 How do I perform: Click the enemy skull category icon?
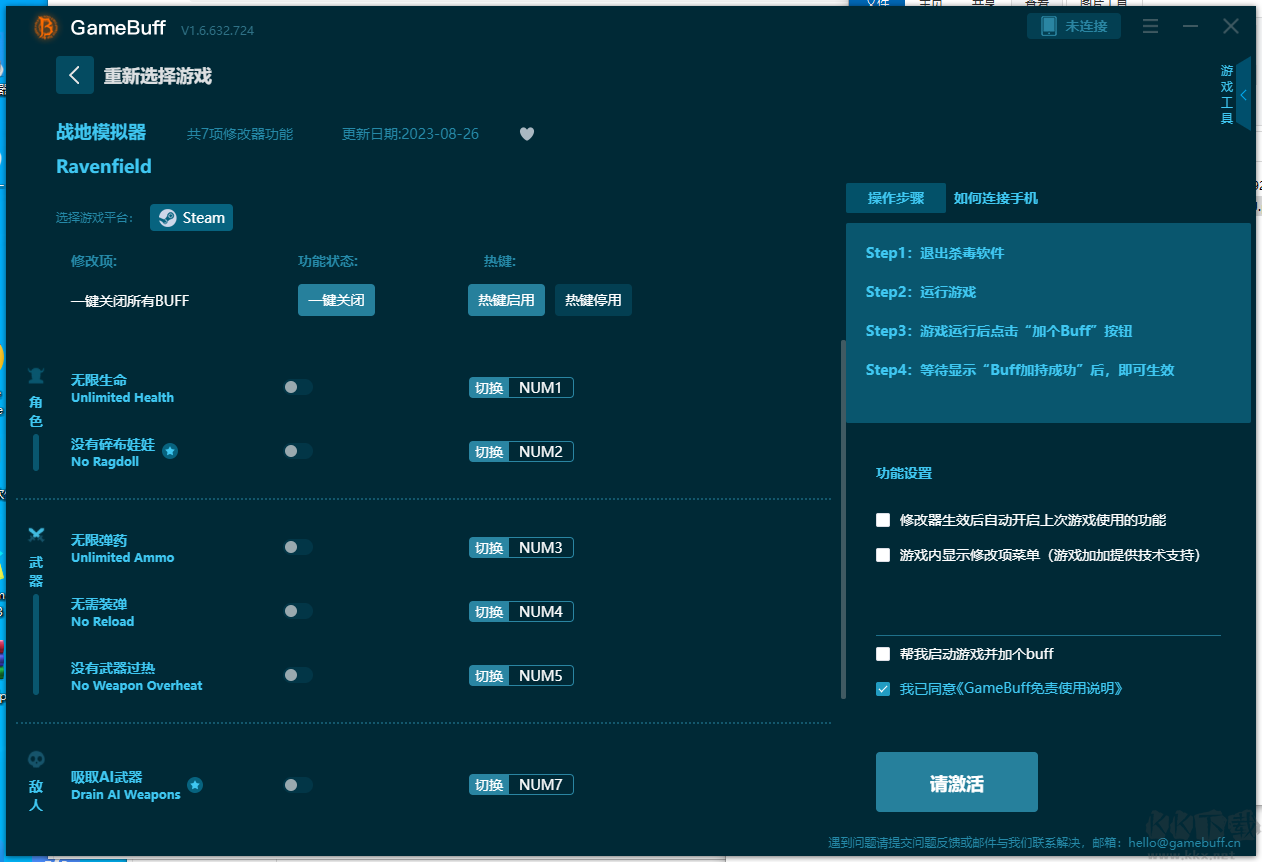pos(36,760)
